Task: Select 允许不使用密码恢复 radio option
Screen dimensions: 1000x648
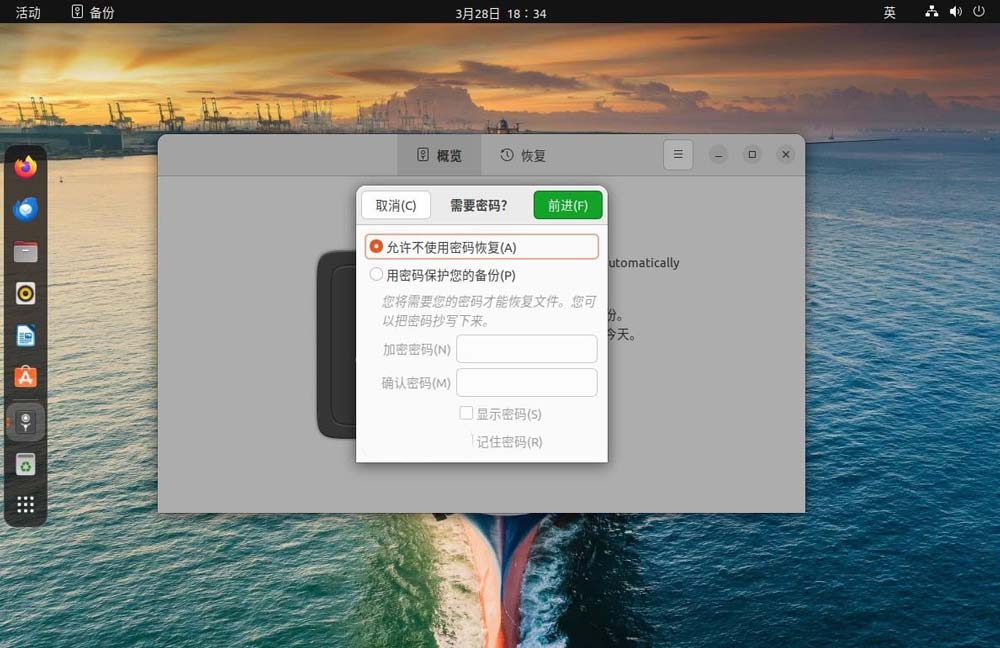Action: pyautogui.click(x=377, y=247)
